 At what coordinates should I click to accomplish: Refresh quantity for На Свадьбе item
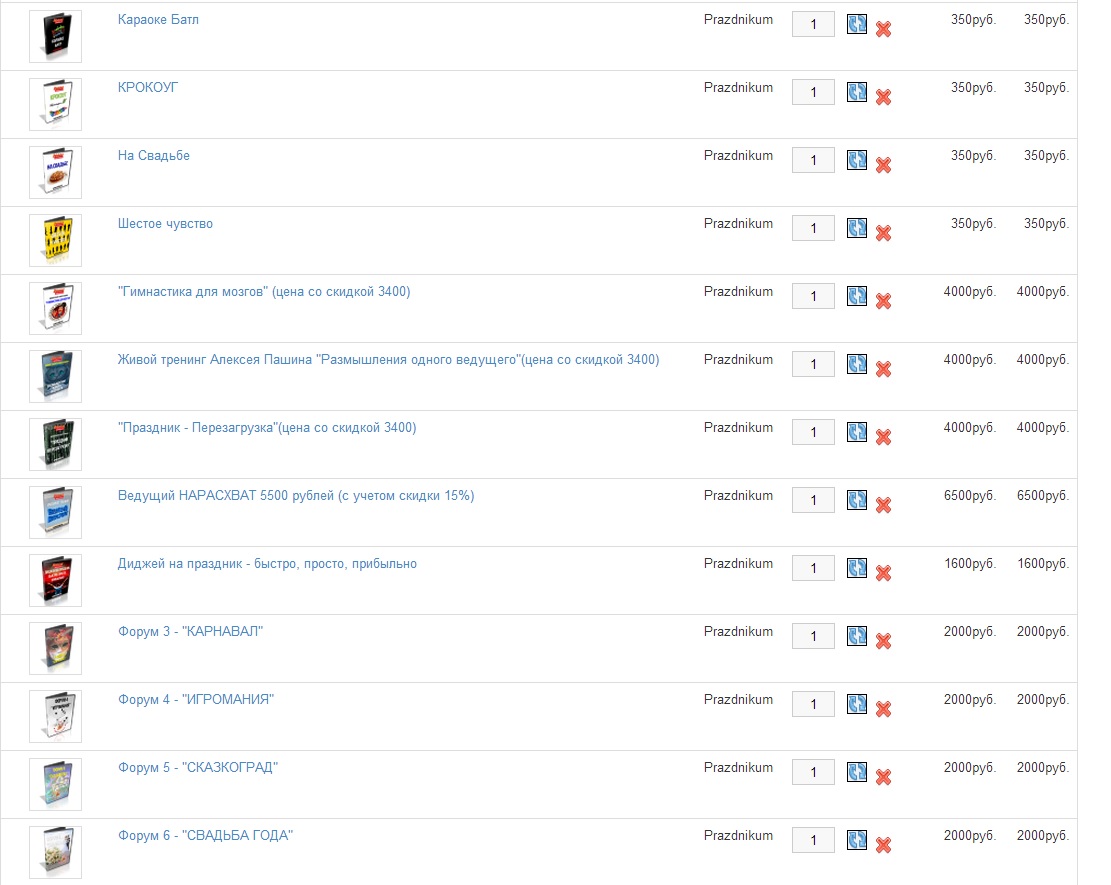click(856, 160)
